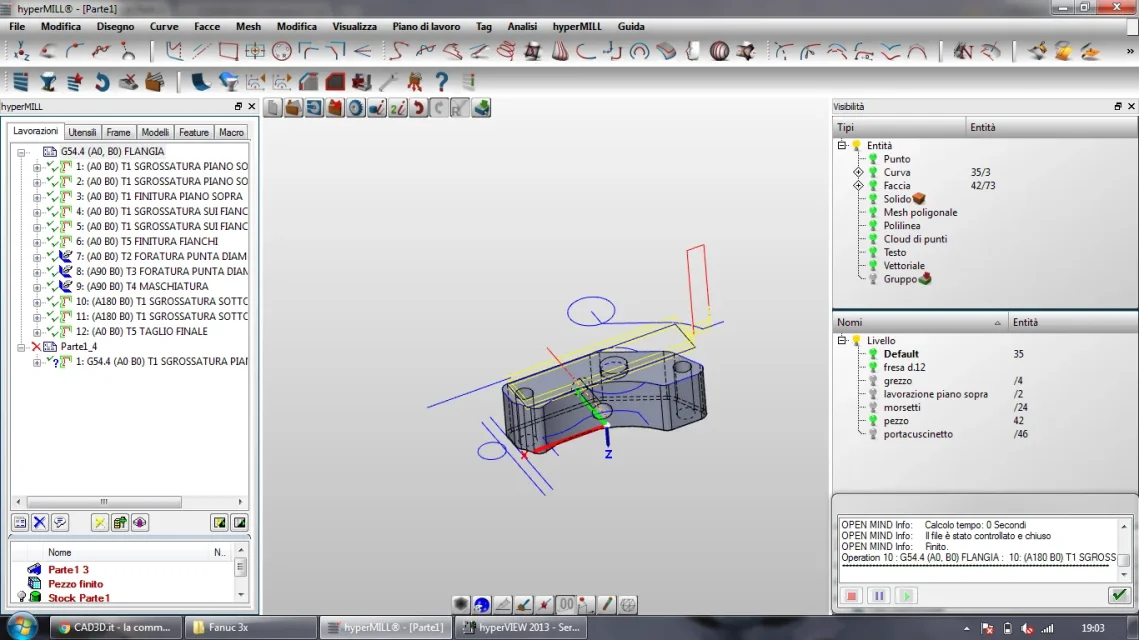This screenshot has width=1139, height=640.
Task: Click the red undo arrow above viewport
Action: point(418,108)
